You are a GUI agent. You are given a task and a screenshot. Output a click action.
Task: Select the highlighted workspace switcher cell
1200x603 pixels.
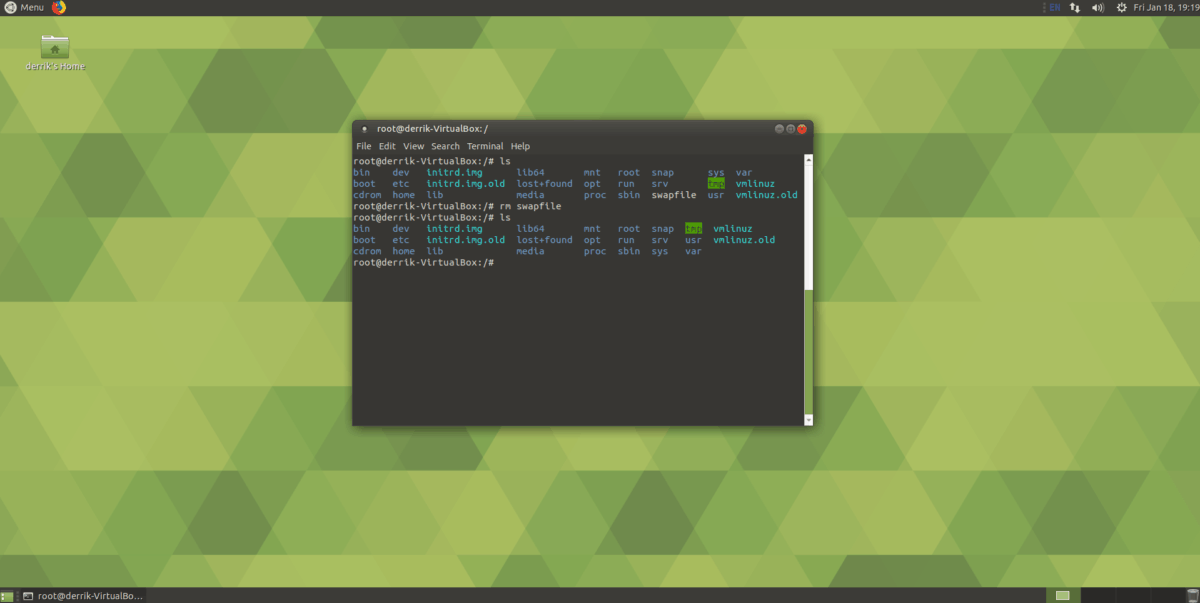coord(1063,596)
